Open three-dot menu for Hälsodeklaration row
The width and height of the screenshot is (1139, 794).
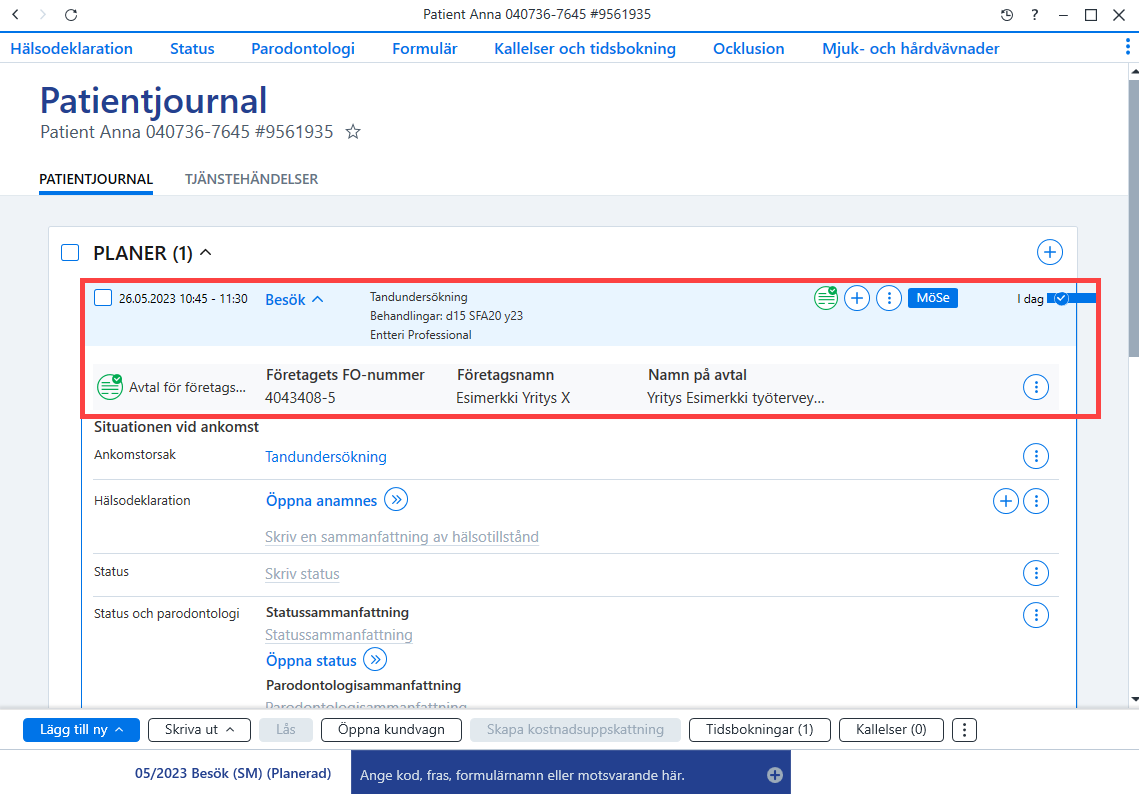pyautogui.click(x=1036, y=501)
